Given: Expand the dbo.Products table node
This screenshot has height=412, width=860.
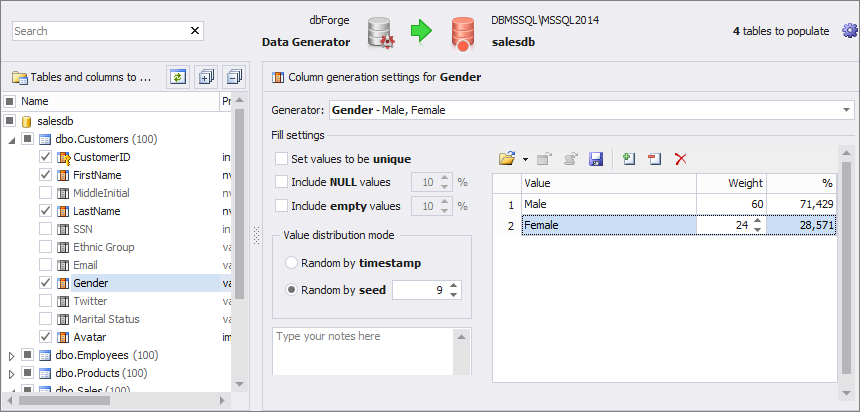Looking at the screenshot, I should 12,374.
